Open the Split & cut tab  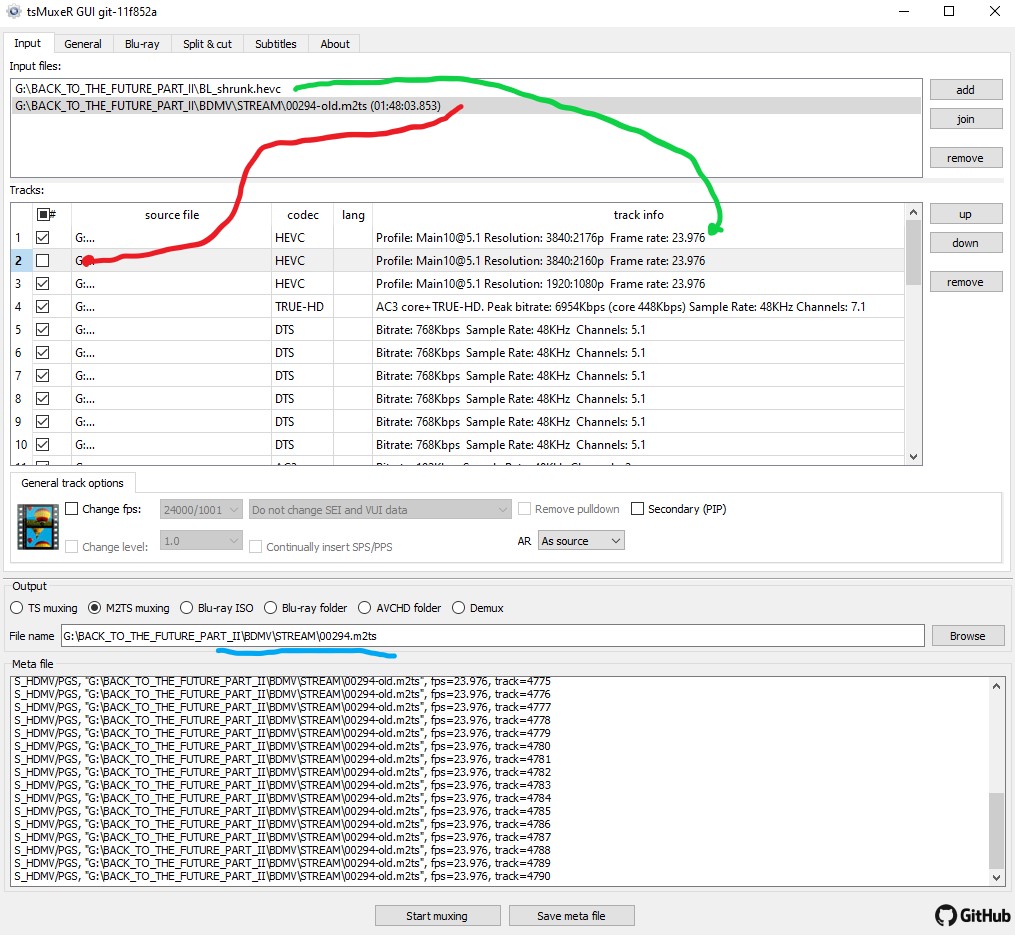tap(207, 44)
